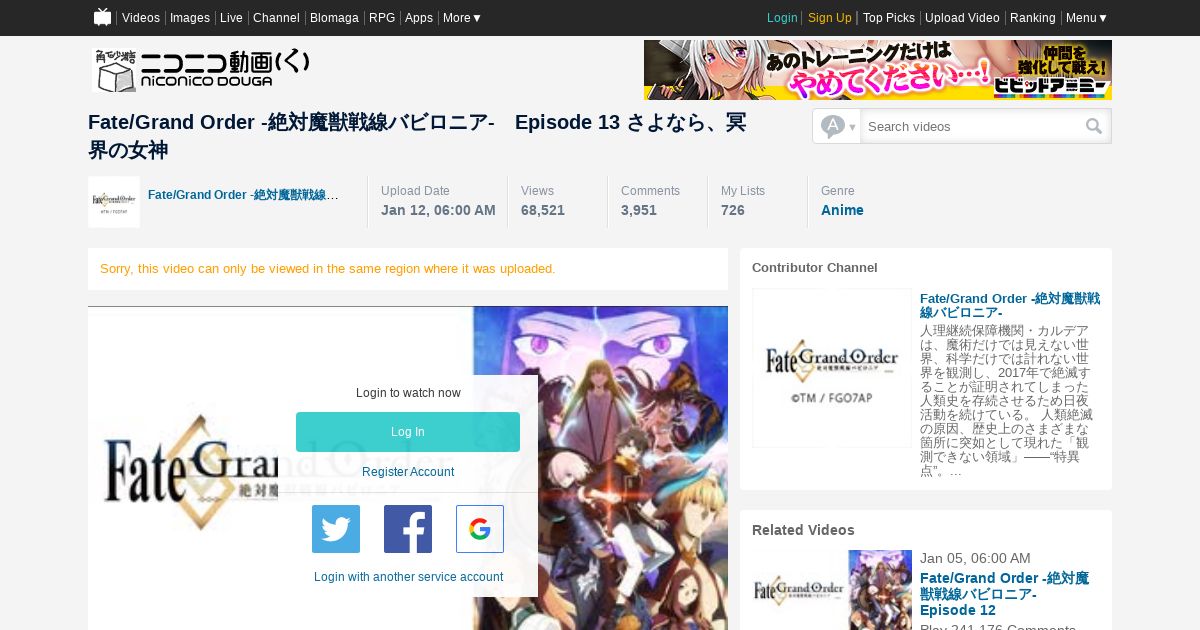The width and height of the screenshot is (1200, 630).
Task: Click the teal Log In button
Action: [x=408, y=432]
